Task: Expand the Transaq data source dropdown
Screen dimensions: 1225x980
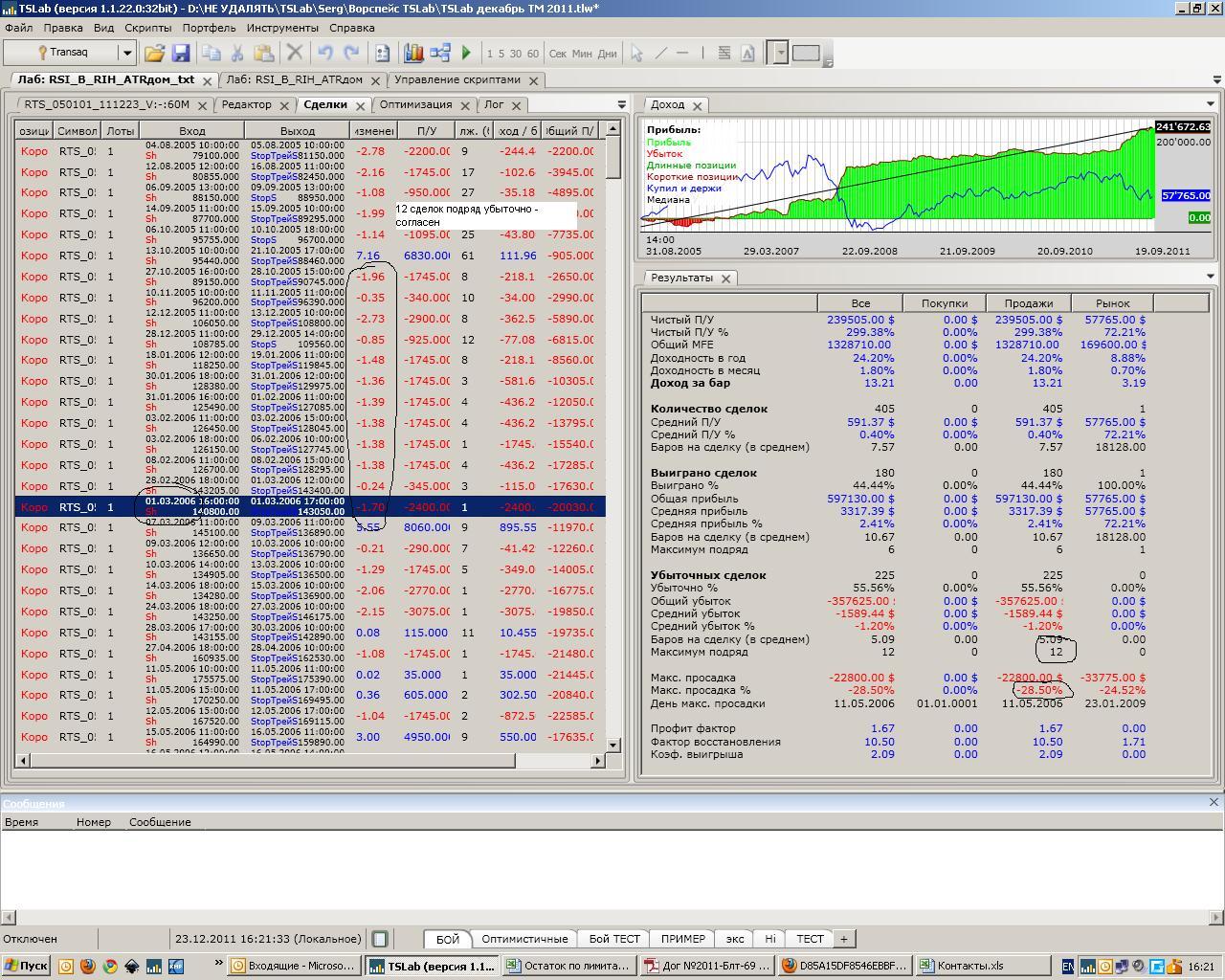Action: coord(125,54)
